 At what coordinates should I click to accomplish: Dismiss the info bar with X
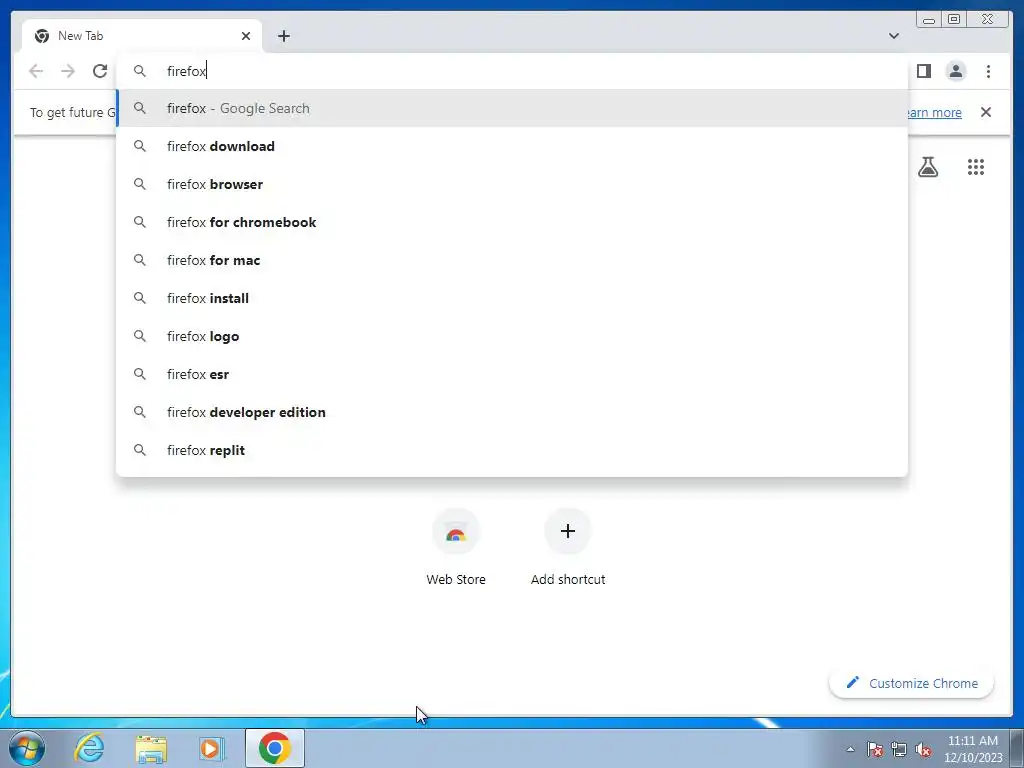tap(986, 112)
